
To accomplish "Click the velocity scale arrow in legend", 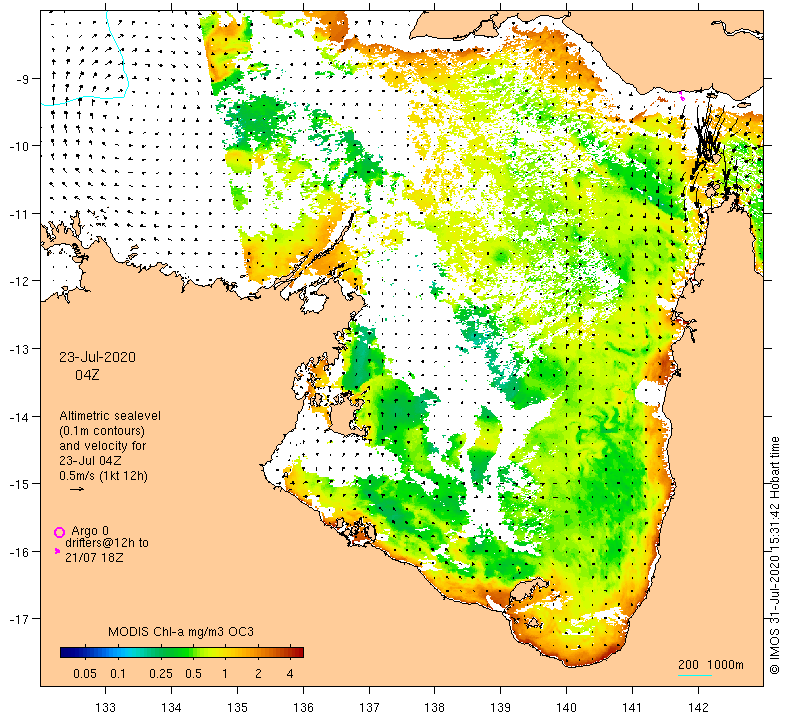I will point(77,489).
